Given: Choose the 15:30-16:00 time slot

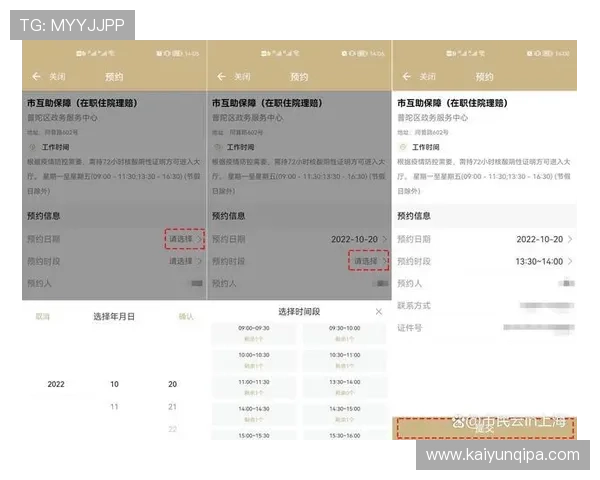Looking at the screenshot, I should [x=345, y=436].
